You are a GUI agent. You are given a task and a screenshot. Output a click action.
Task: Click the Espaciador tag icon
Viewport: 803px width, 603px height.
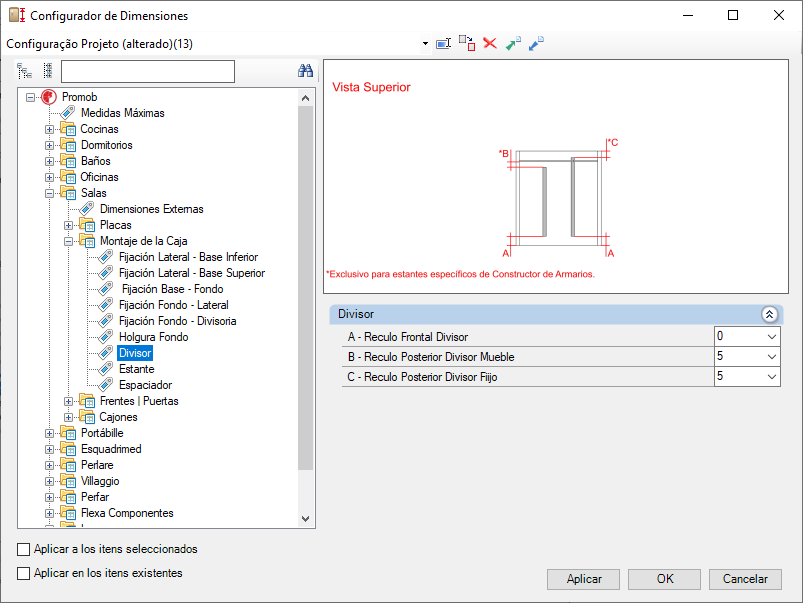point(105,385)
